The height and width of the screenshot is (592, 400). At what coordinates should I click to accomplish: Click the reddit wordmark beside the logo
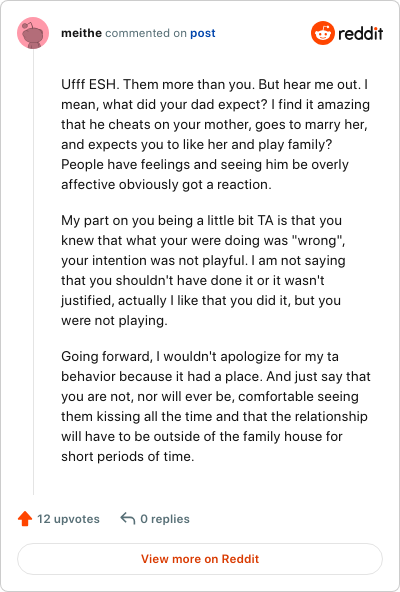tap(360, 33)
